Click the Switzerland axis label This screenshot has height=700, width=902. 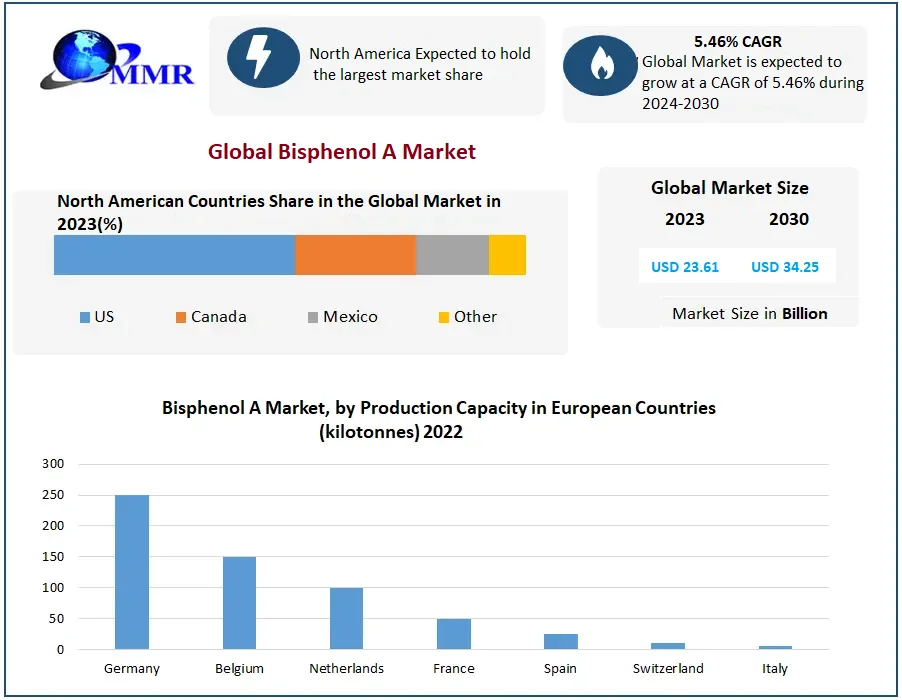point(668,668)
